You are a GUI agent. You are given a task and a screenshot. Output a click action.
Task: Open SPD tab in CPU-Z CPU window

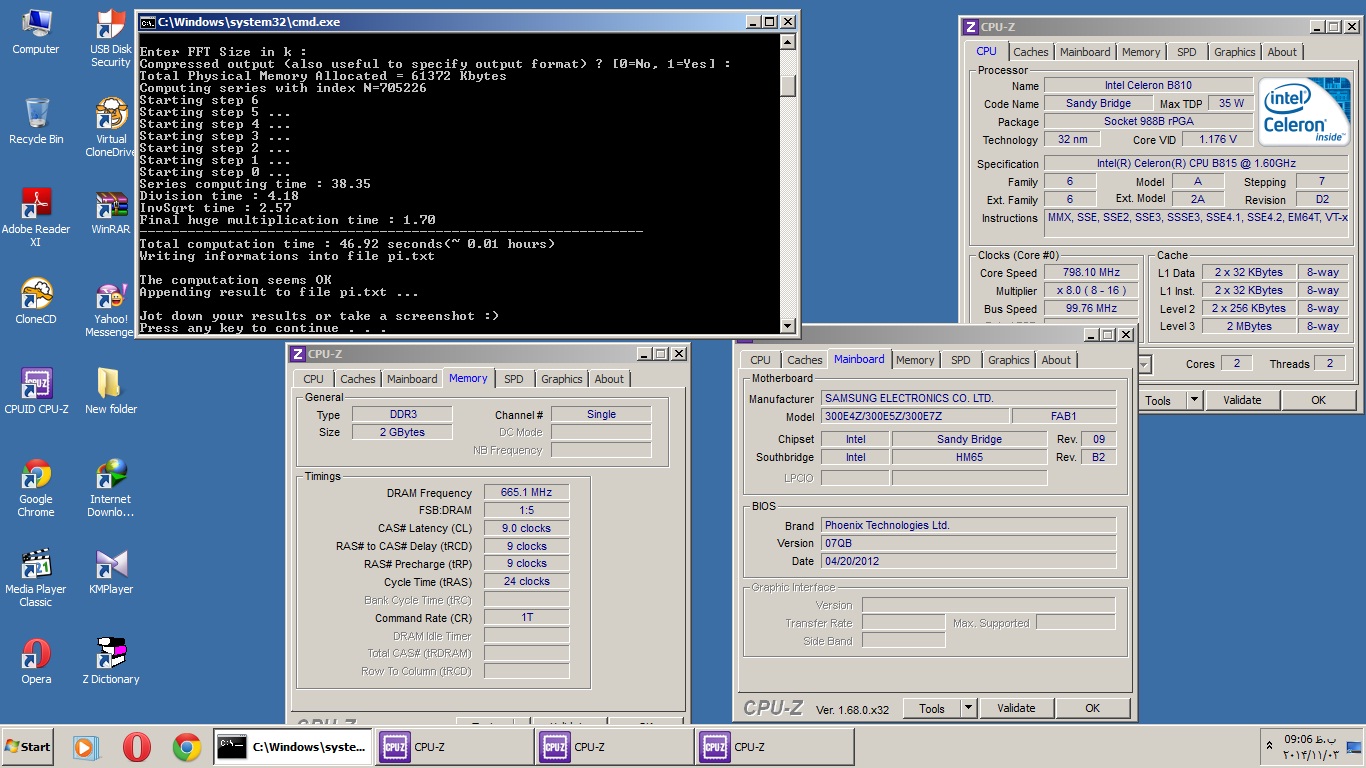1186,52
